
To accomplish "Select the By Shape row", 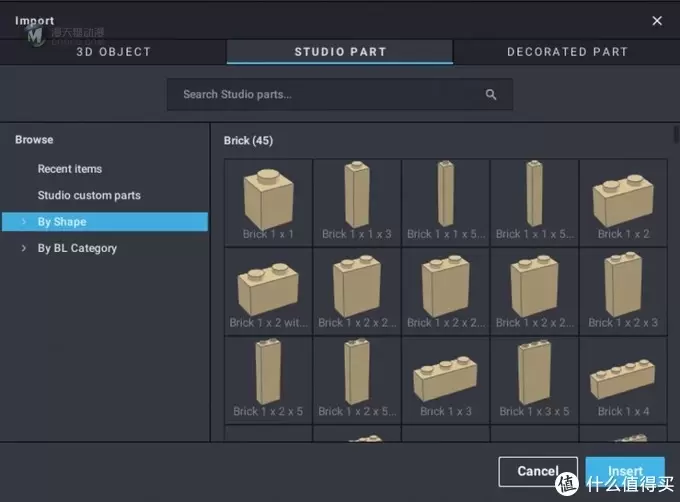I will 105,222.
